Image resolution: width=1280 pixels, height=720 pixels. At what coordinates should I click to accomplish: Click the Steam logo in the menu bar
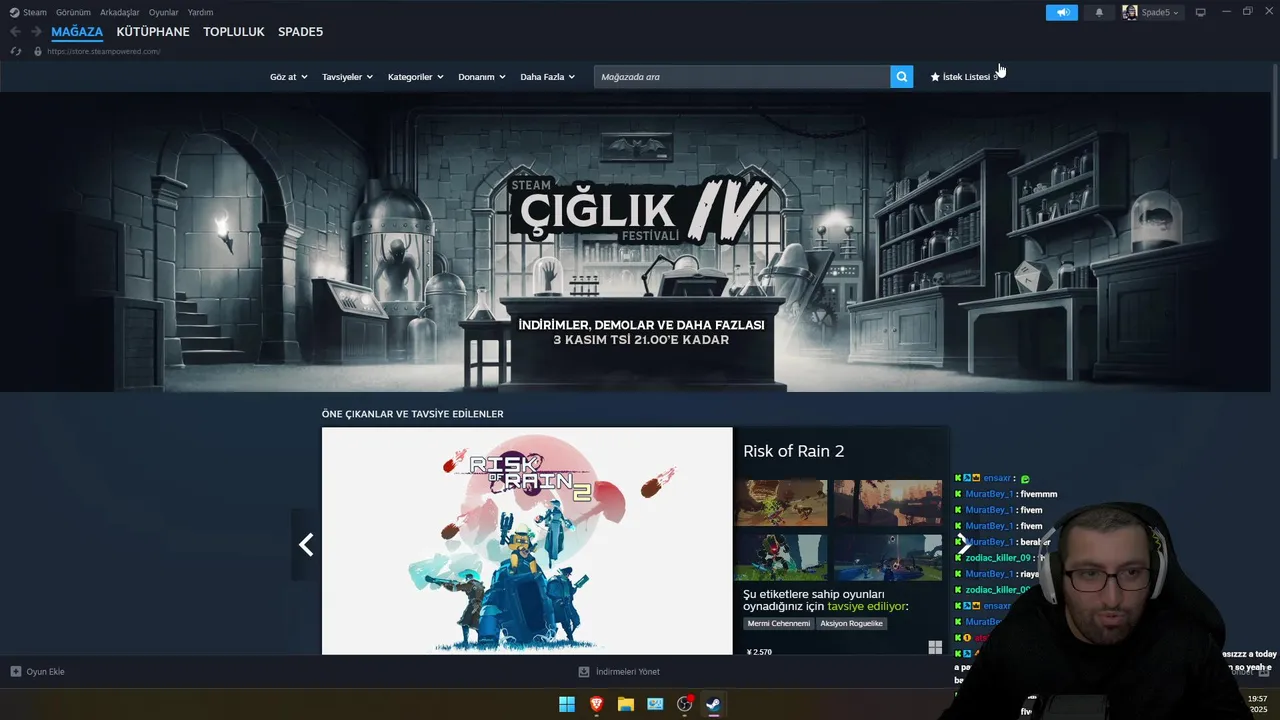14,12
